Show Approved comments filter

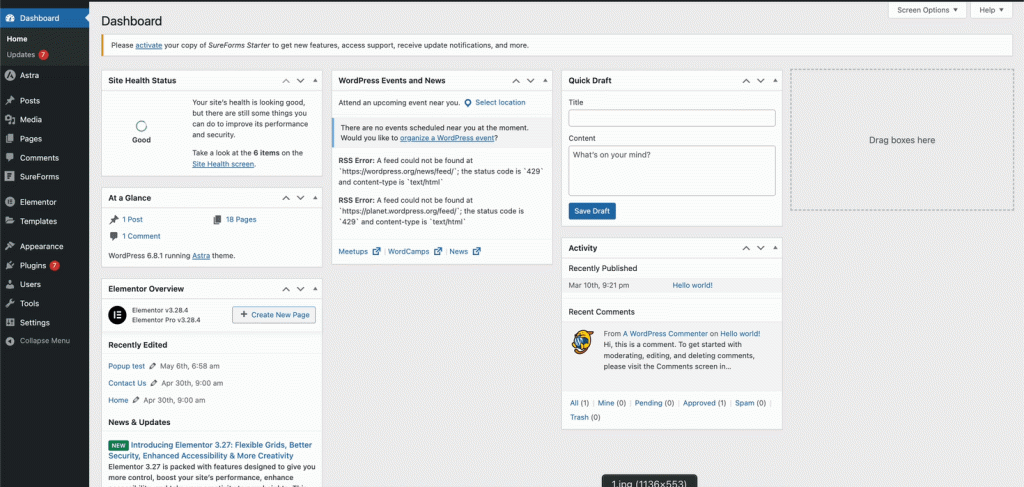[705, 403]
